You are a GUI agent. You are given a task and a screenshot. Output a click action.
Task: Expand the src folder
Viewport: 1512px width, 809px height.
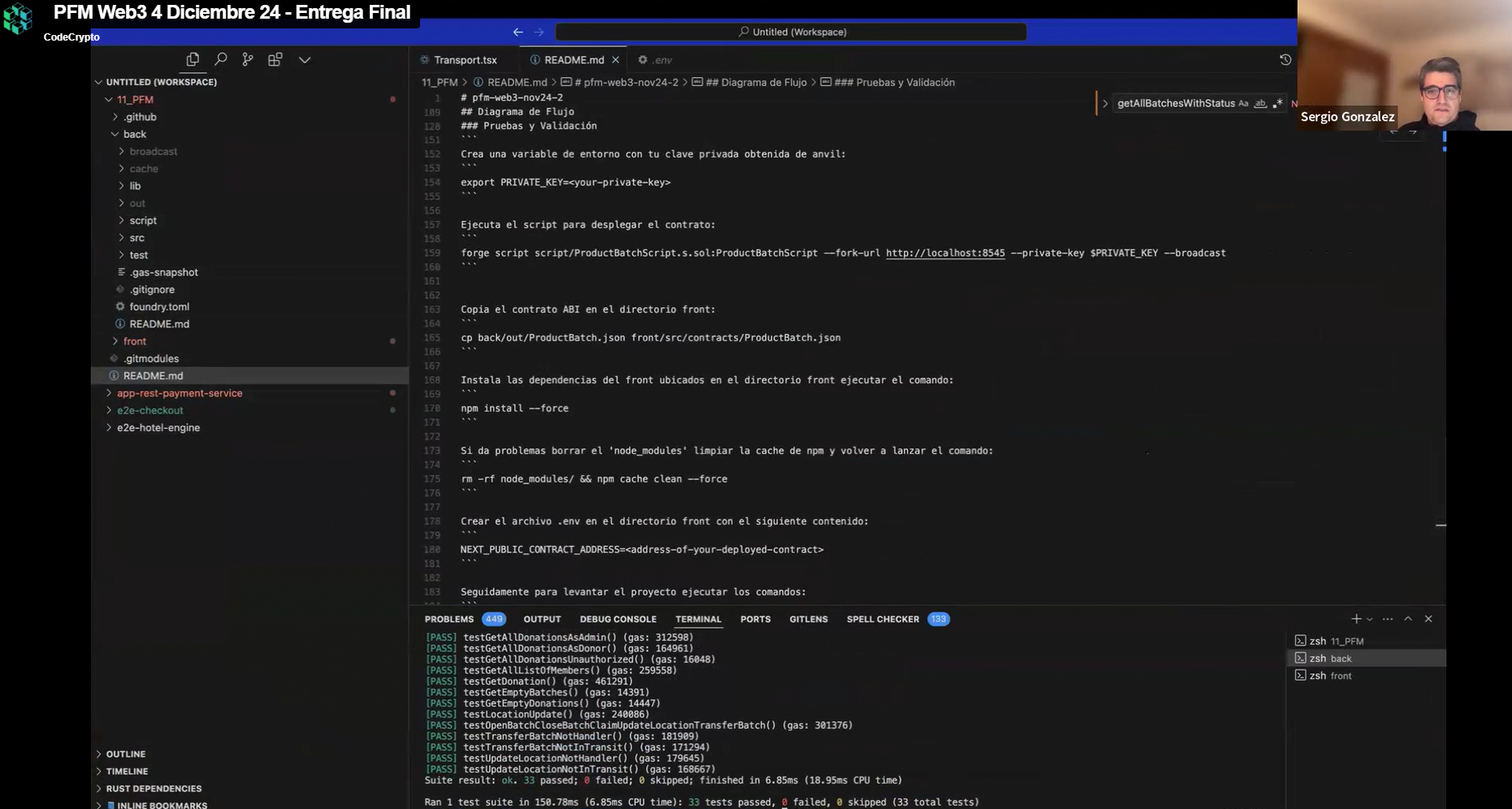point(136,238)
